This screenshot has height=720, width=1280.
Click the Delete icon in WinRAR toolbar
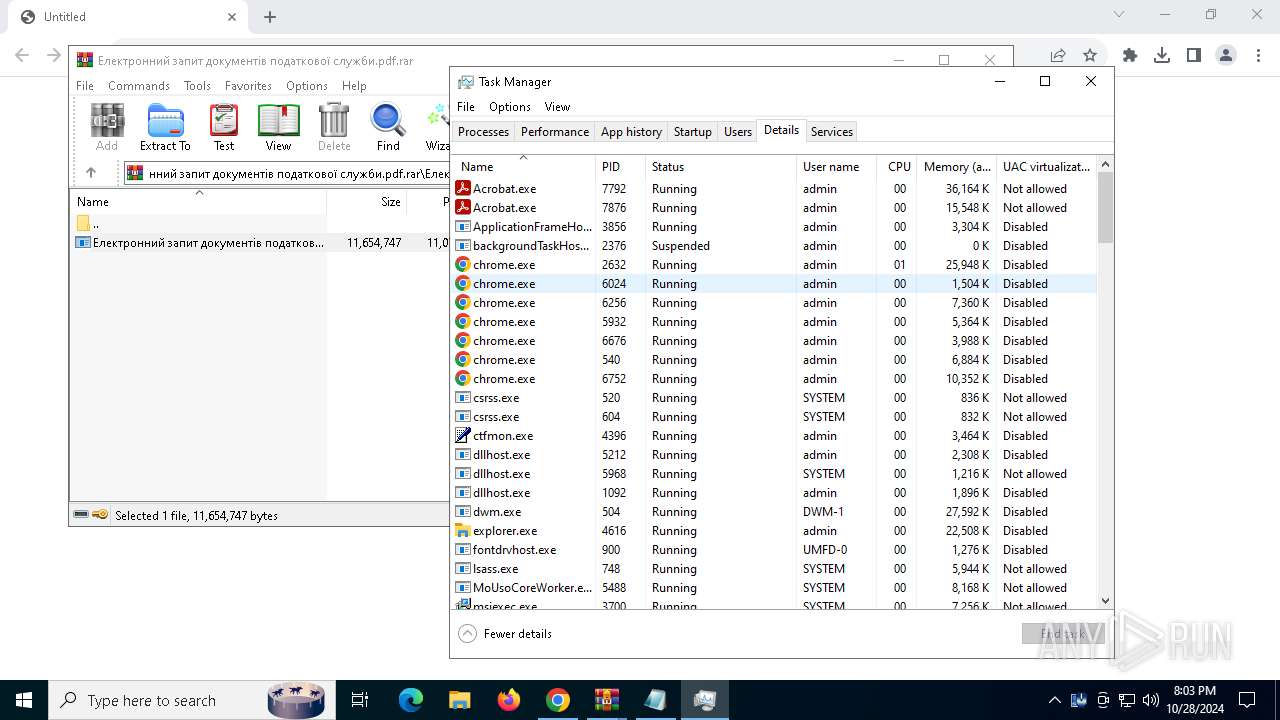334,127
